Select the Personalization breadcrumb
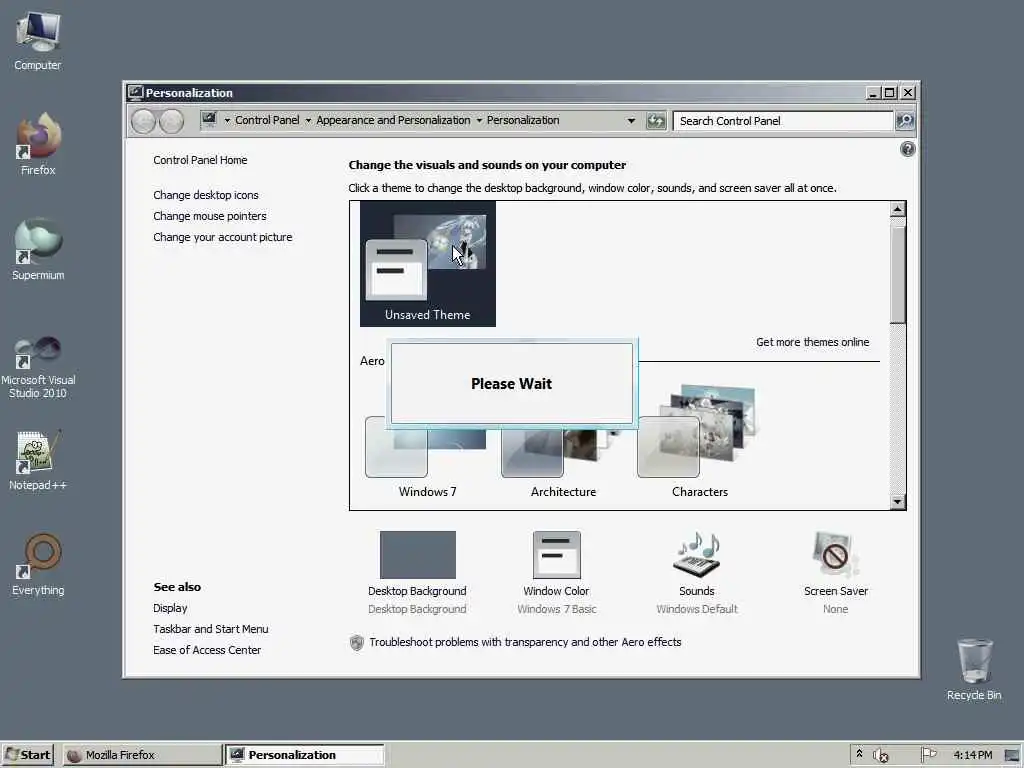Screen dimensions: 1024x768 click(523, 120)
